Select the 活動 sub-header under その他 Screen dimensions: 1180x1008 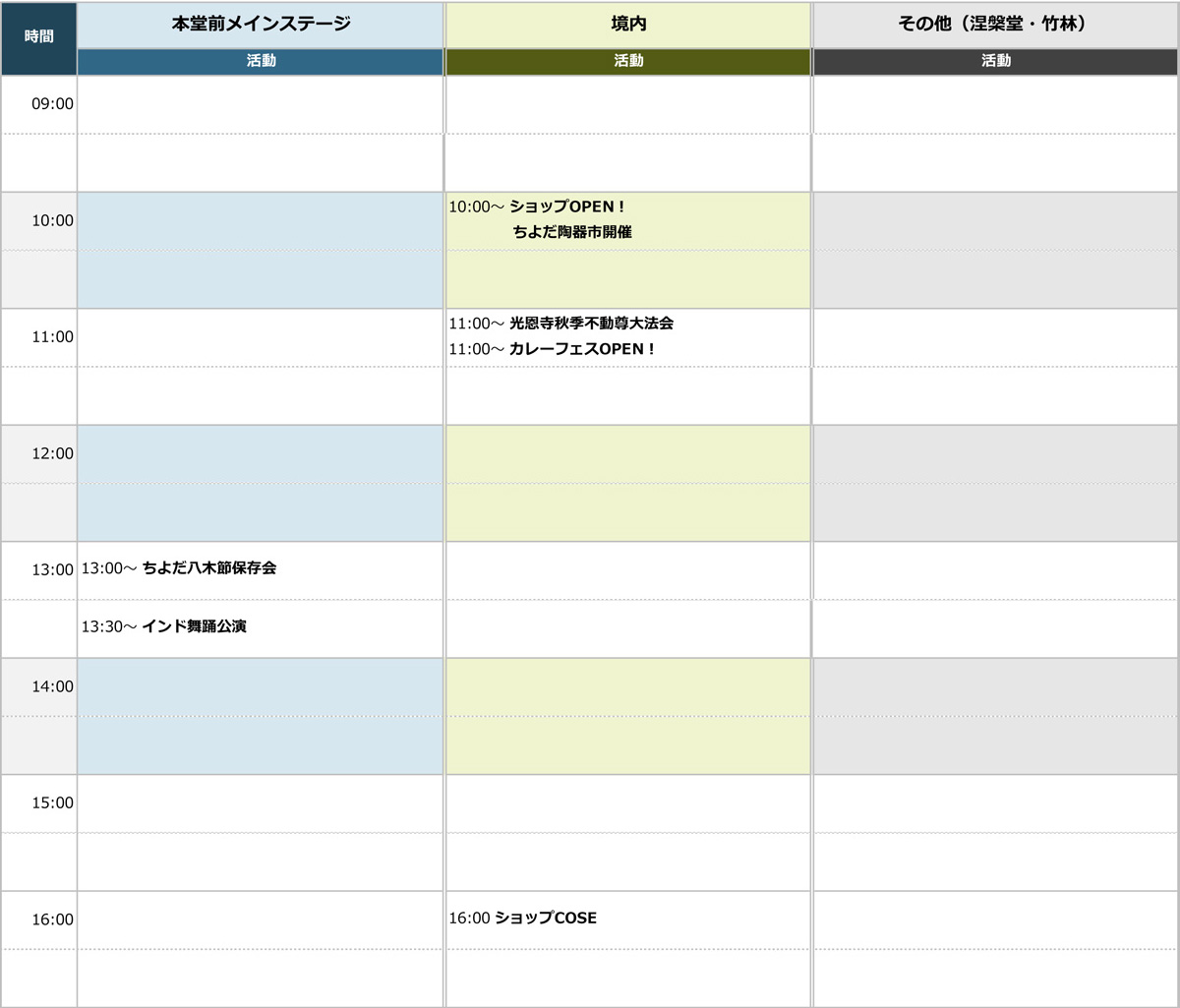click(x=993, y=61)
